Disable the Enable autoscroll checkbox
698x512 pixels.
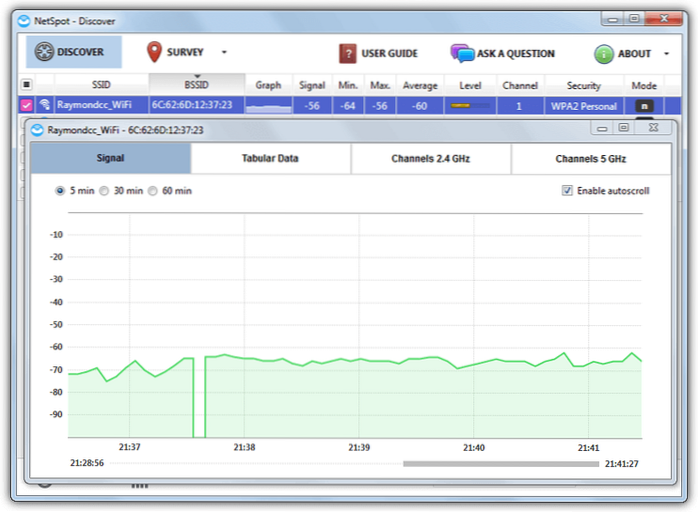(567, 190)
